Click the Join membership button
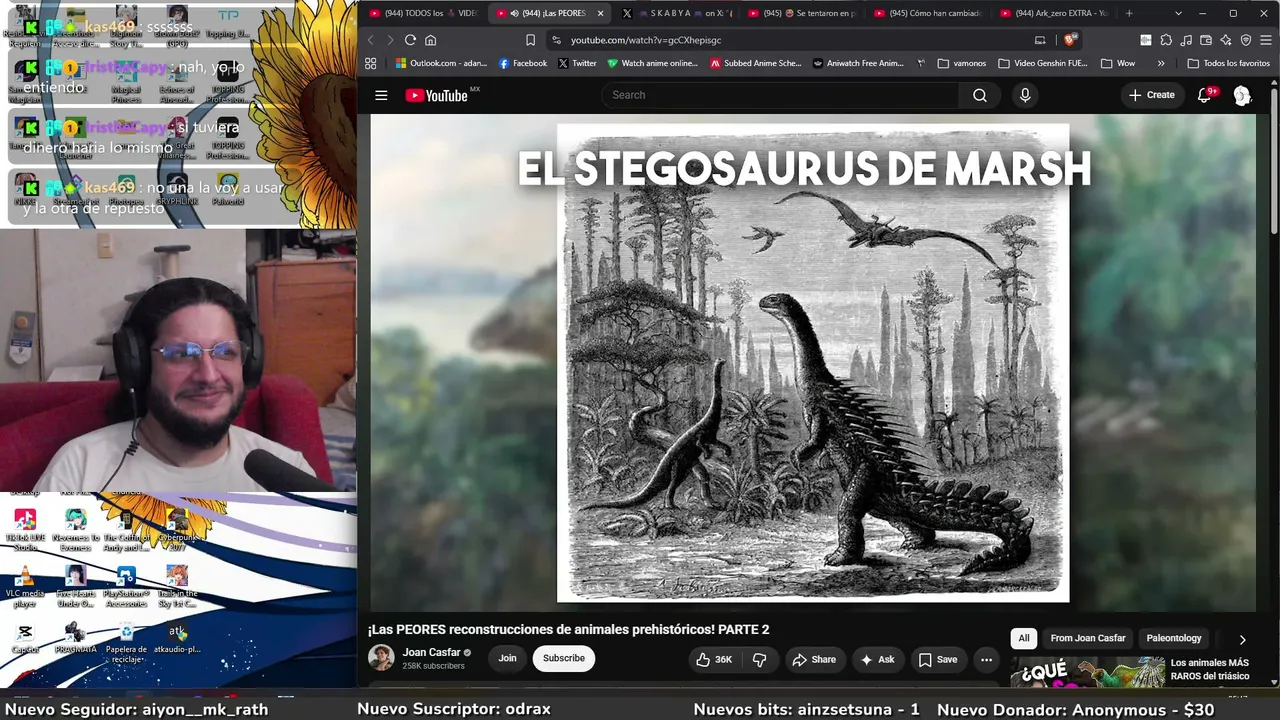The height and width of the screenshot is (720, 1280). [x=508, y=659]
